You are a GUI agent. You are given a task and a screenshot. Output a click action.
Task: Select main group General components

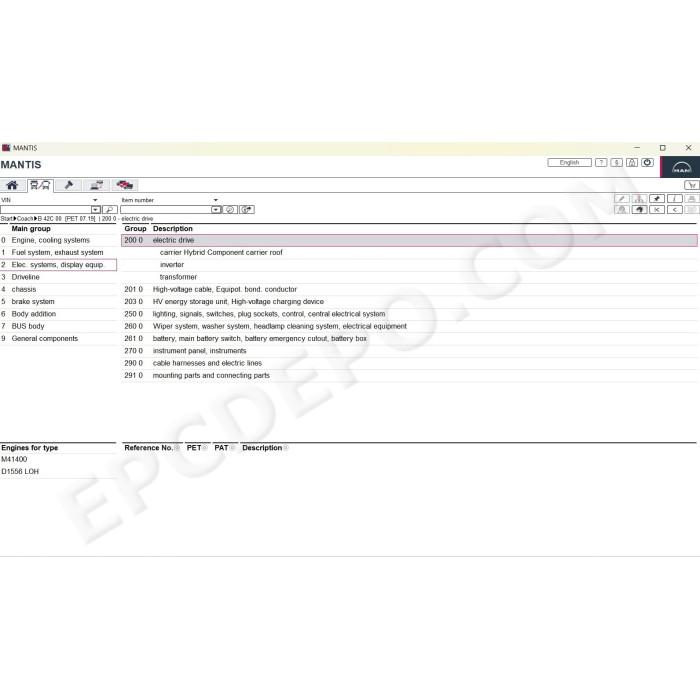tap(58, 338)
